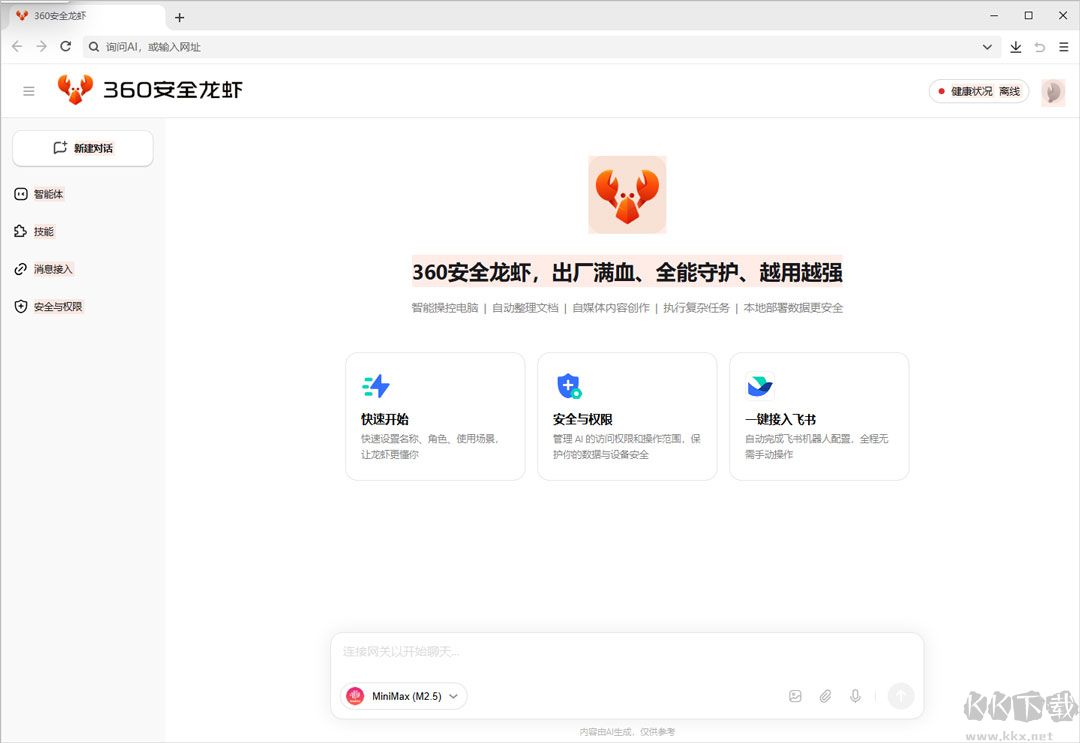Click the 健康状况 离线 status button
This screenshot has width=1080, height=743.
coord(979,91)
